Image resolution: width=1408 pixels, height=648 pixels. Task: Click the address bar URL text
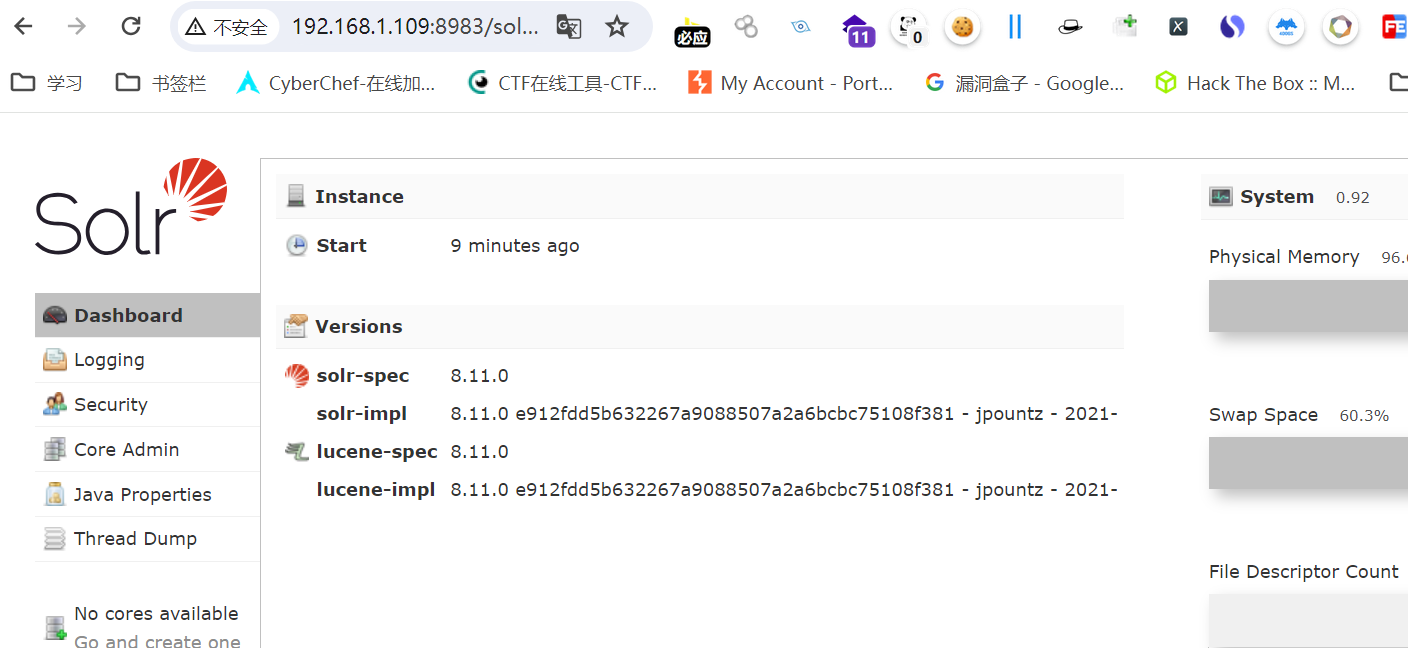pyautogui.click(x=415, y=27)
